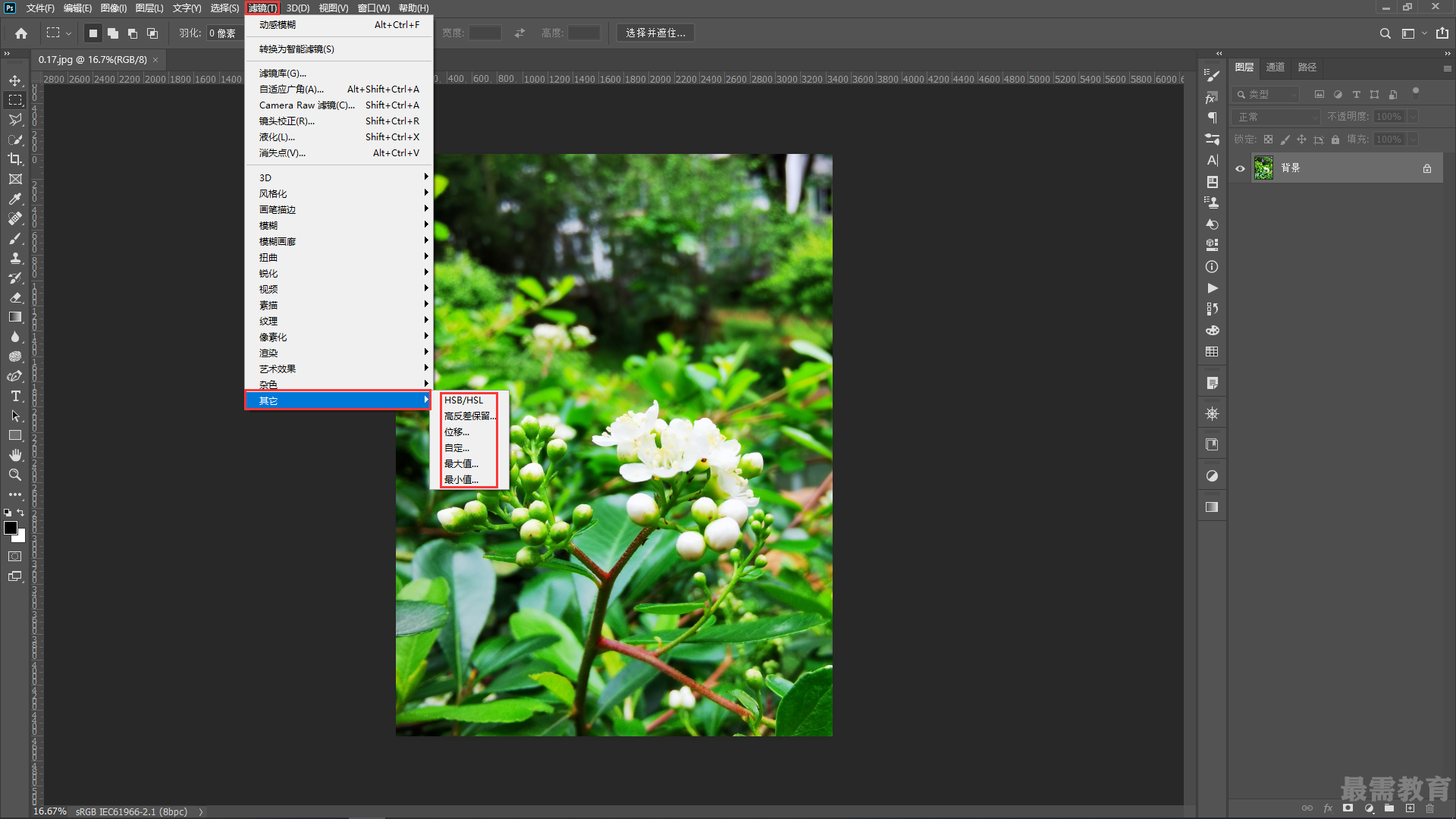Enable New Selection mode button
Image resolution: width=1456 pixels, height=819 pixels.
tap(93, 33)
